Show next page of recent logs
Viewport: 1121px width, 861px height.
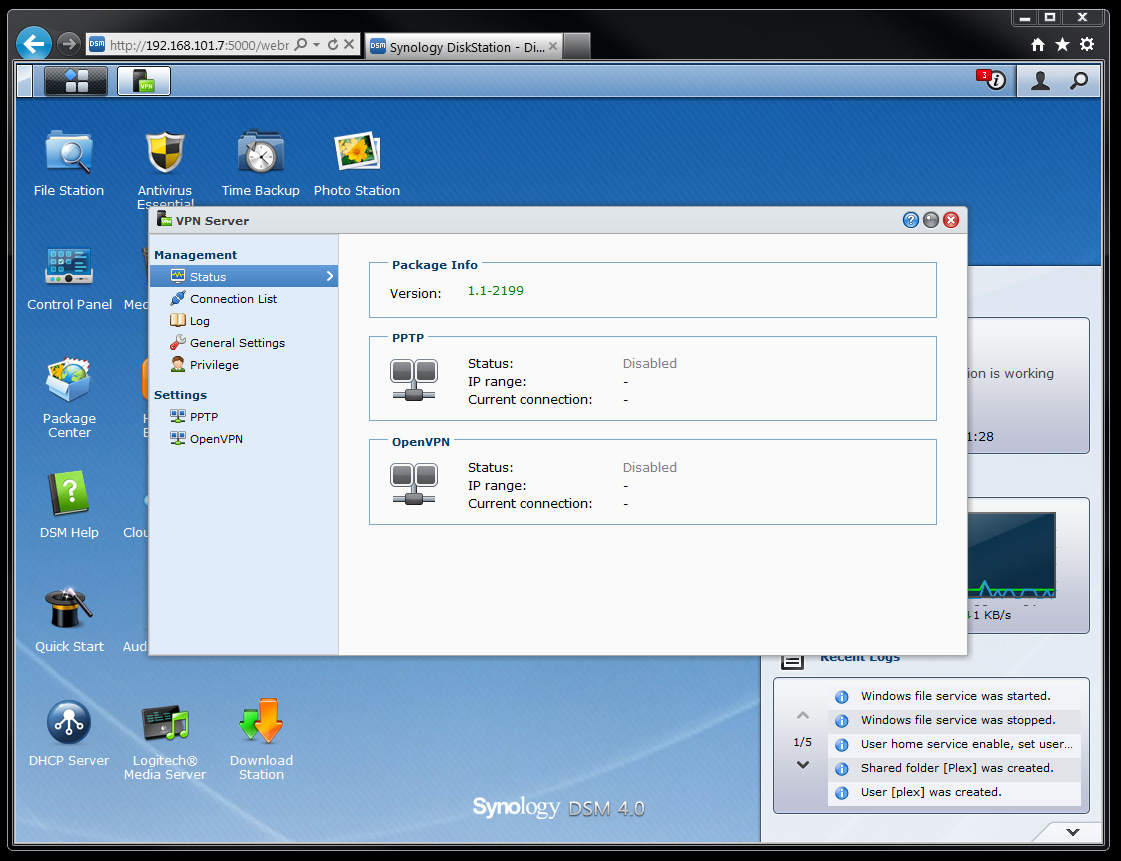pyautogui.click(x=803, y=764)
